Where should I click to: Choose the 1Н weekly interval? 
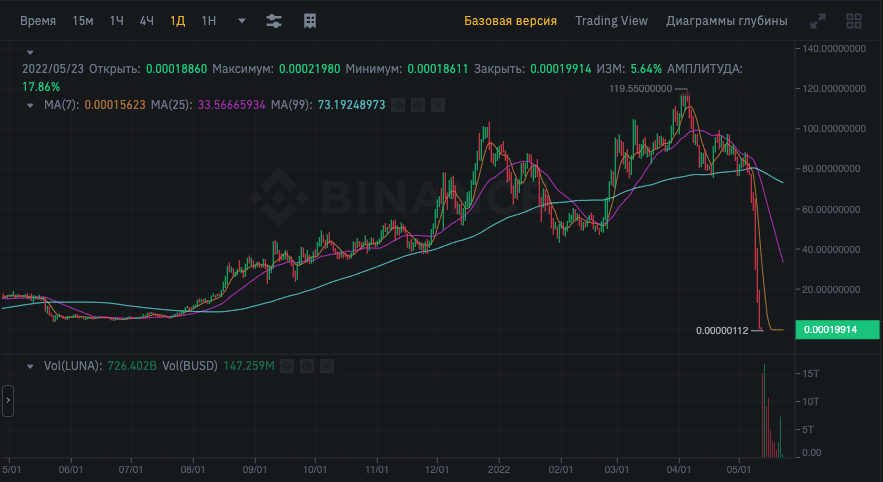[208, 21]
